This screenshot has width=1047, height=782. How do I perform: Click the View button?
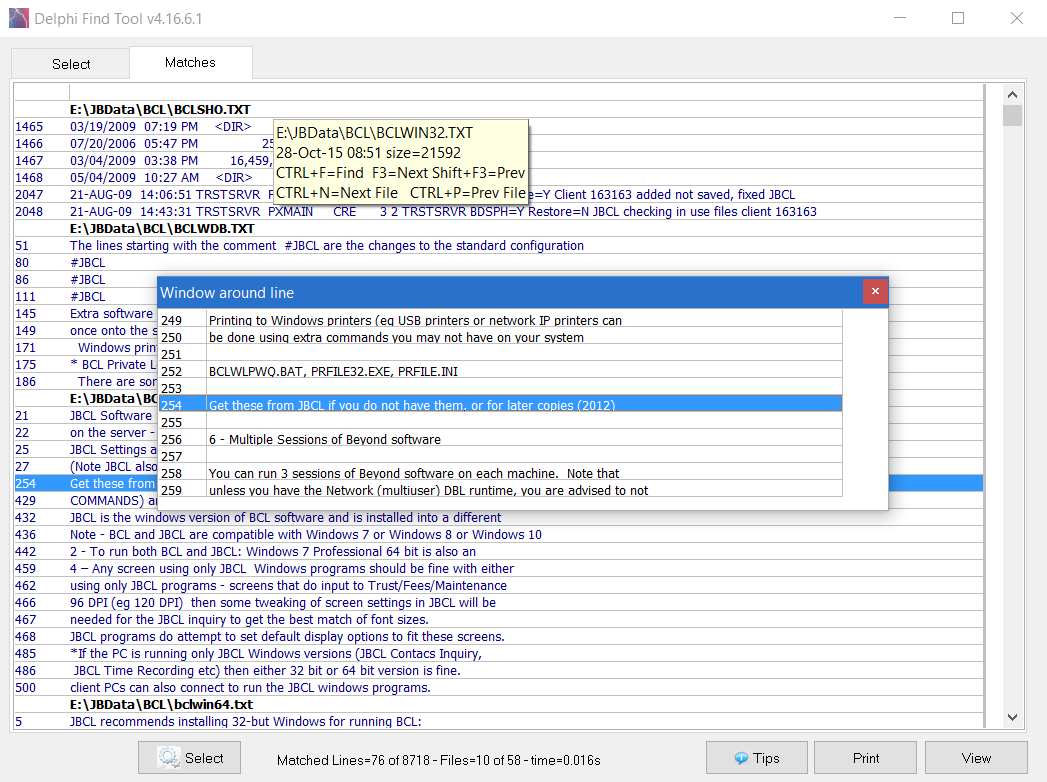(975, 758)
